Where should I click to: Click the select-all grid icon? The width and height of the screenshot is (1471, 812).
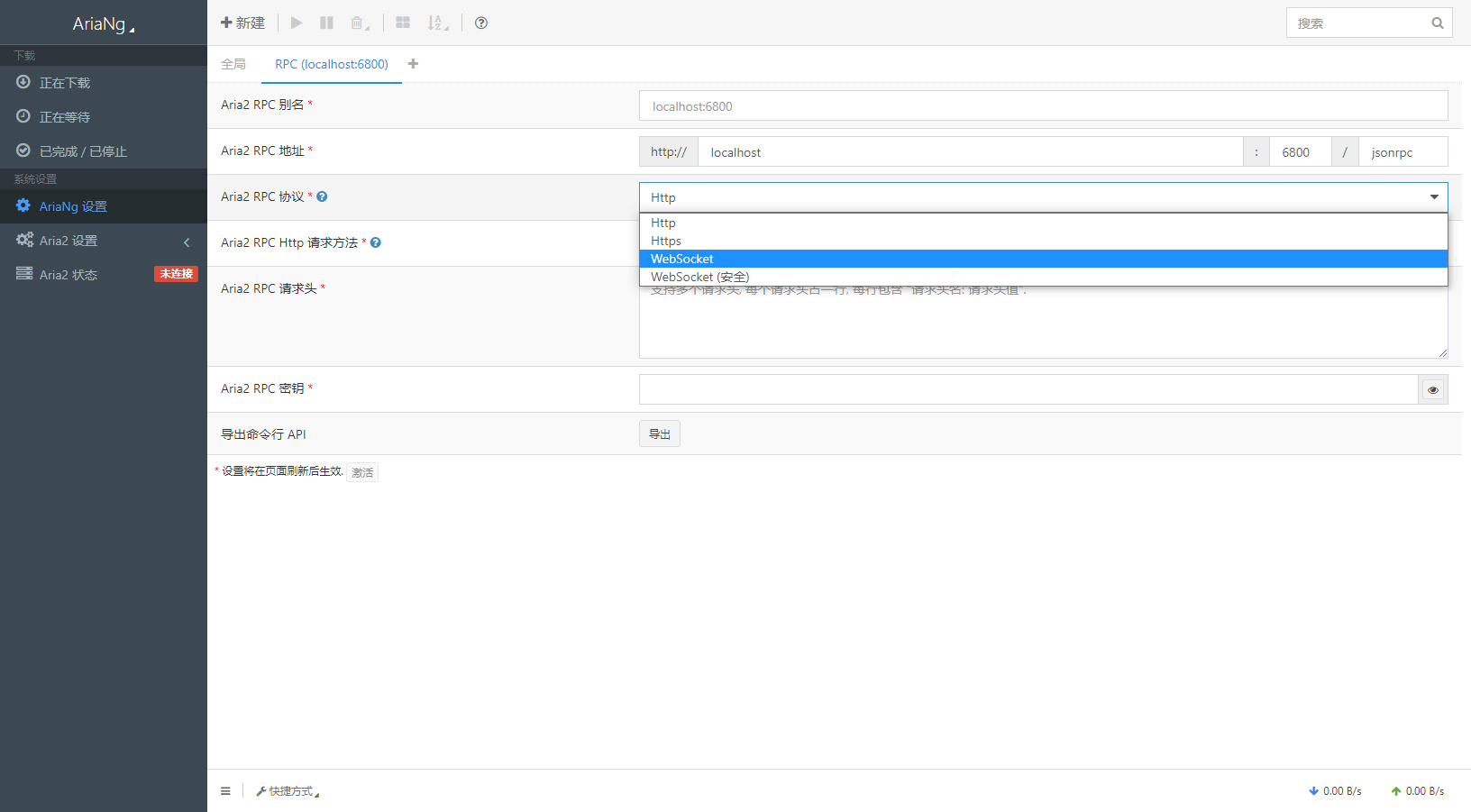tap(403, 23)
